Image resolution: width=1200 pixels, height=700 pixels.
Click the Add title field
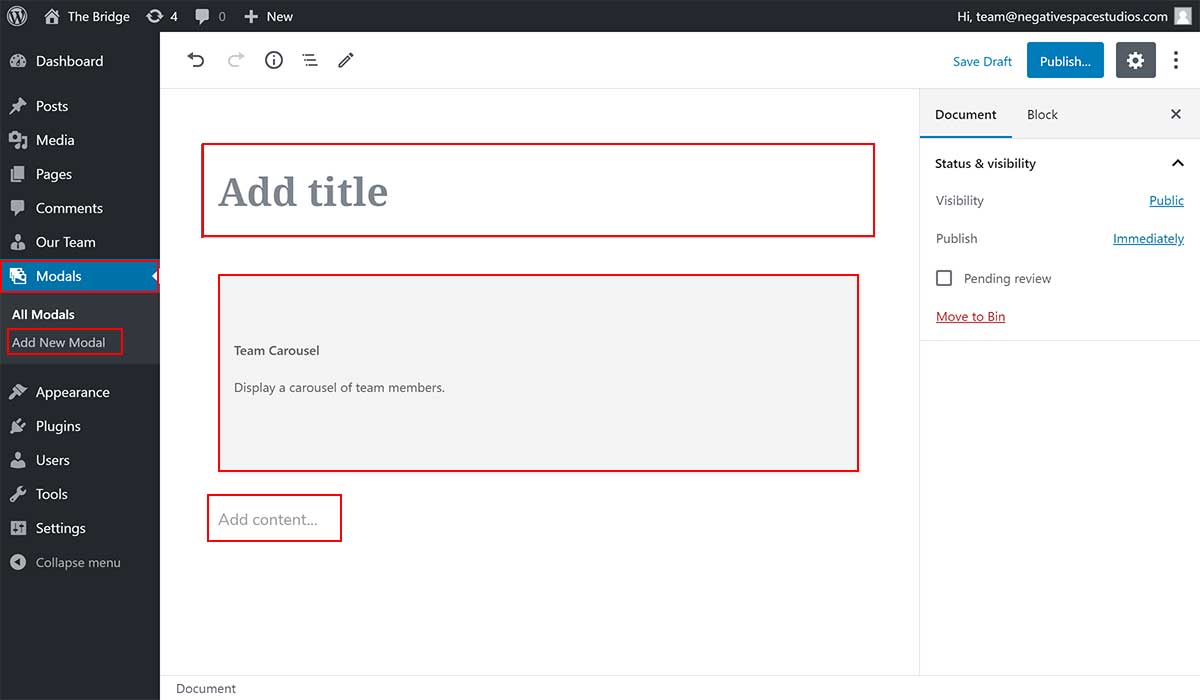538,191
